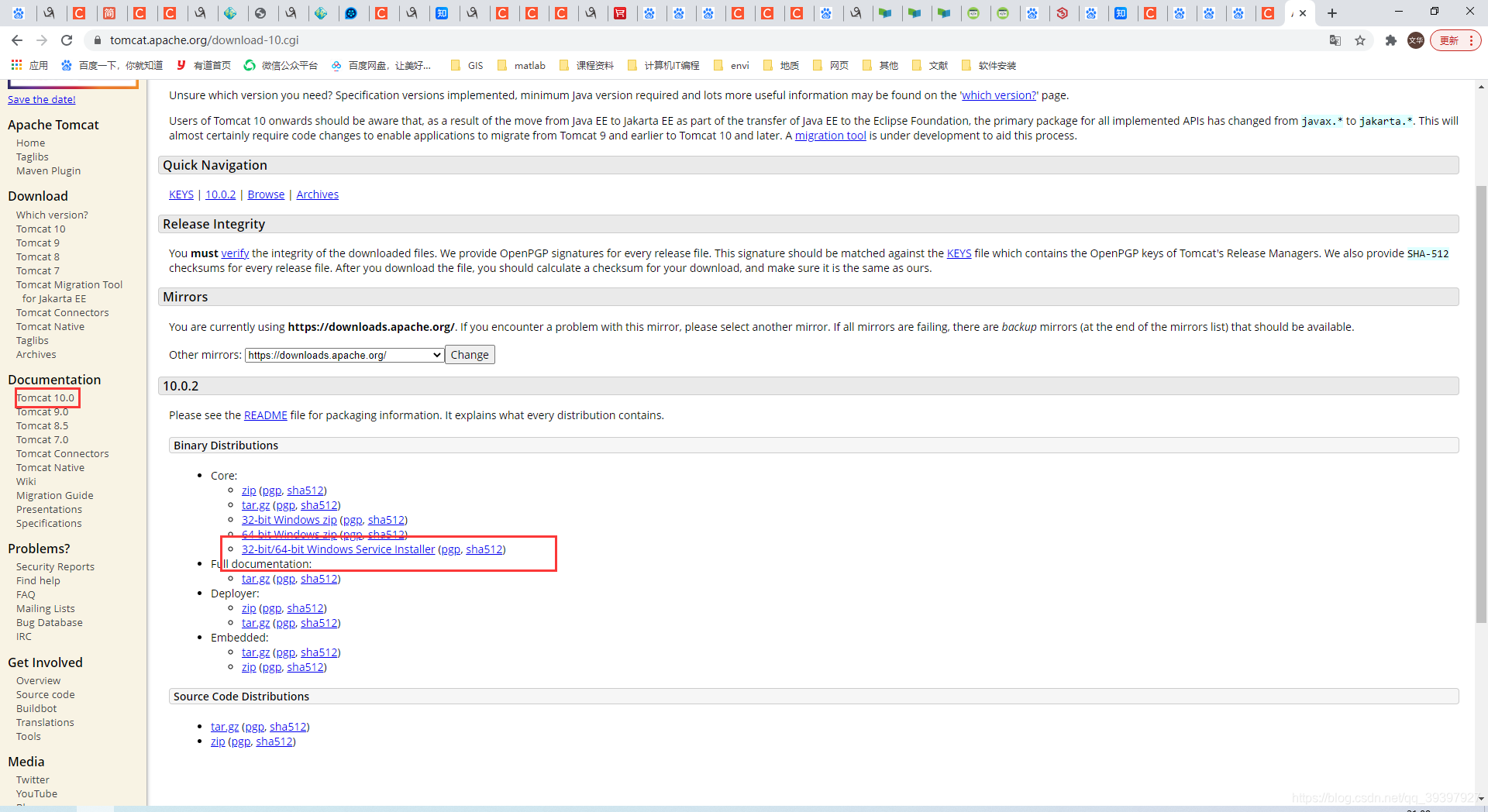
Task: View site info via padlock icon
Action: click(x=97, y=40)
